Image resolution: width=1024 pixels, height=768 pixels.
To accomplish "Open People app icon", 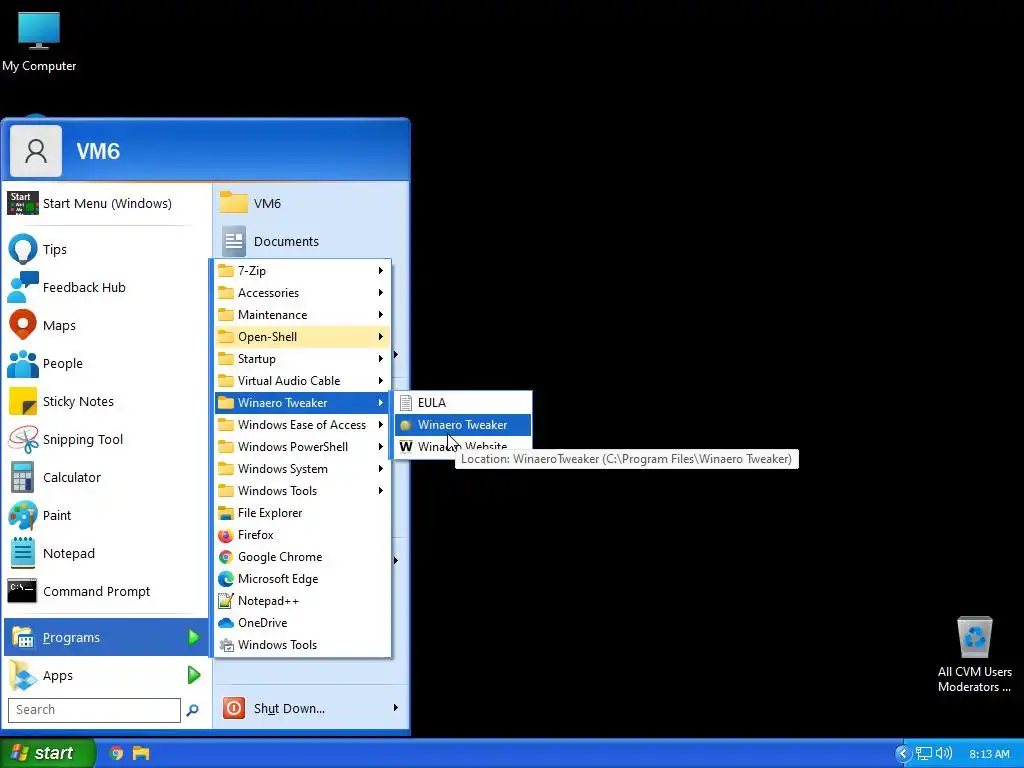I will [x=23, y=363].
